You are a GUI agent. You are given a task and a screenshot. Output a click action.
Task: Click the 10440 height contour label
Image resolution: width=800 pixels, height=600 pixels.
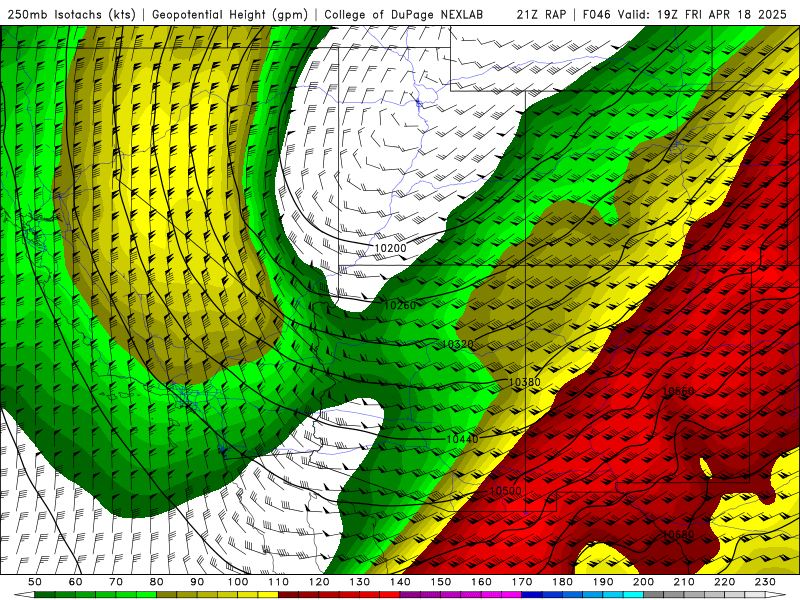(462, 439)
